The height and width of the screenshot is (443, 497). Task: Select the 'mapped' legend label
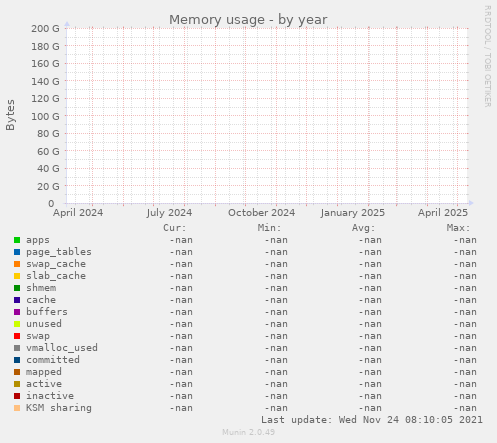coord(44,372)
